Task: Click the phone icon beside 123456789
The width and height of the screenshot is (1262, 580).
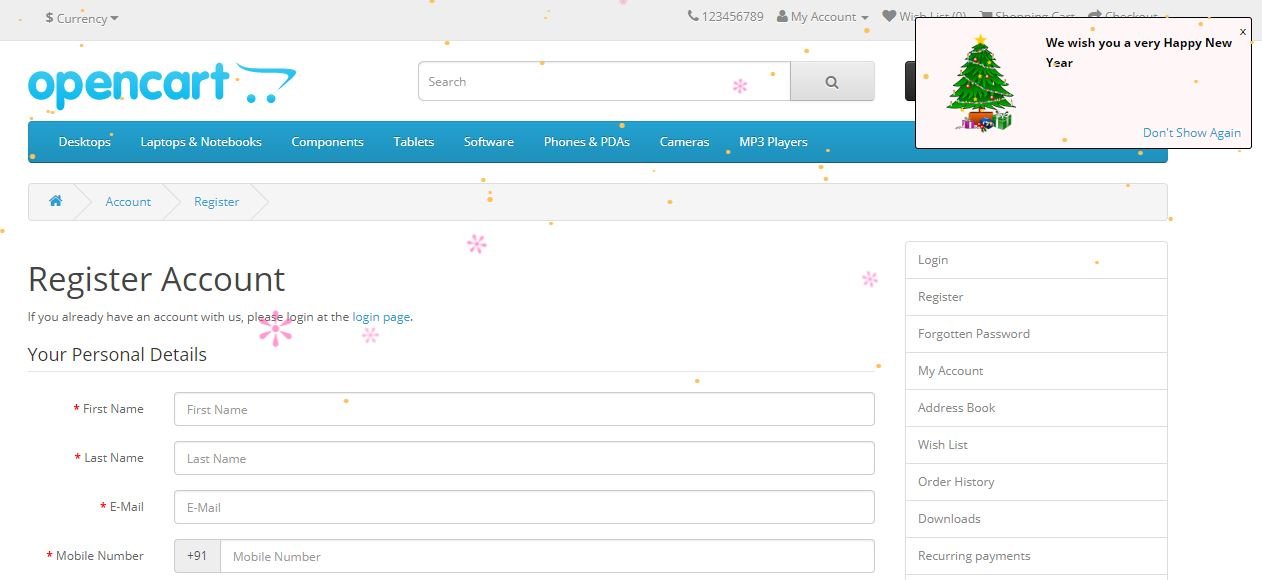Action: coord(693,16)
